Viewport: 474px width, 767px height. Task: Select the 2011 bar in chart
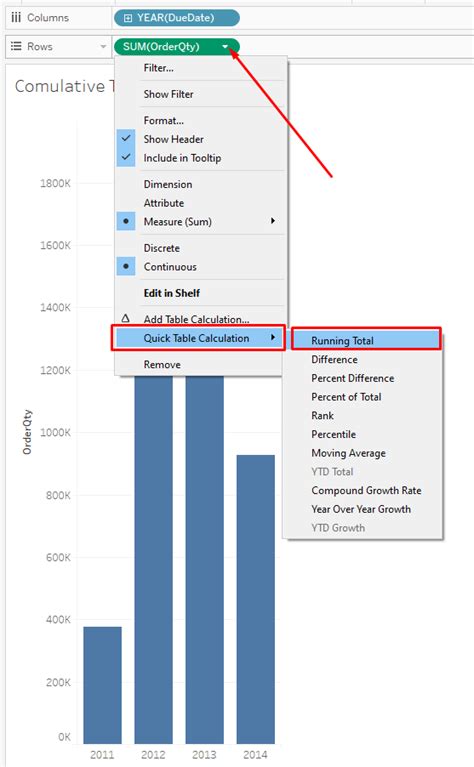point(102,685)
